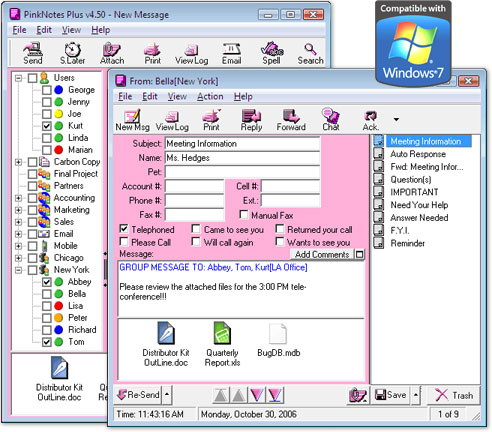492x432 pixels.
Task: Collapse the New York tree node
Action: [x=19, y=270]
